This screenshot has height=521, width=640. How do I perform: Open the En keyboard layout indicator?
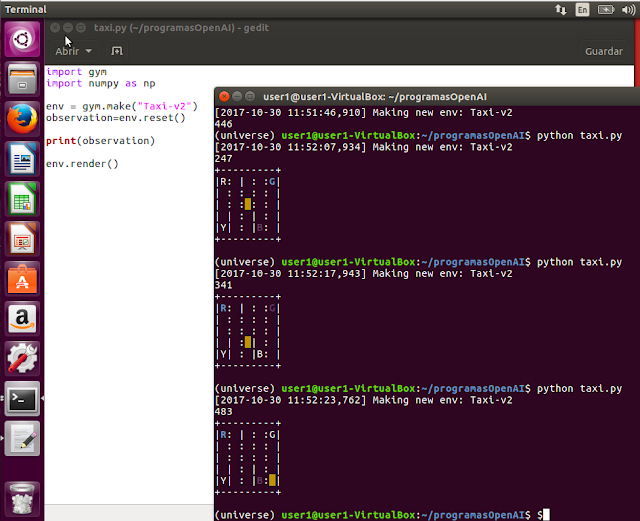point(582,9)
